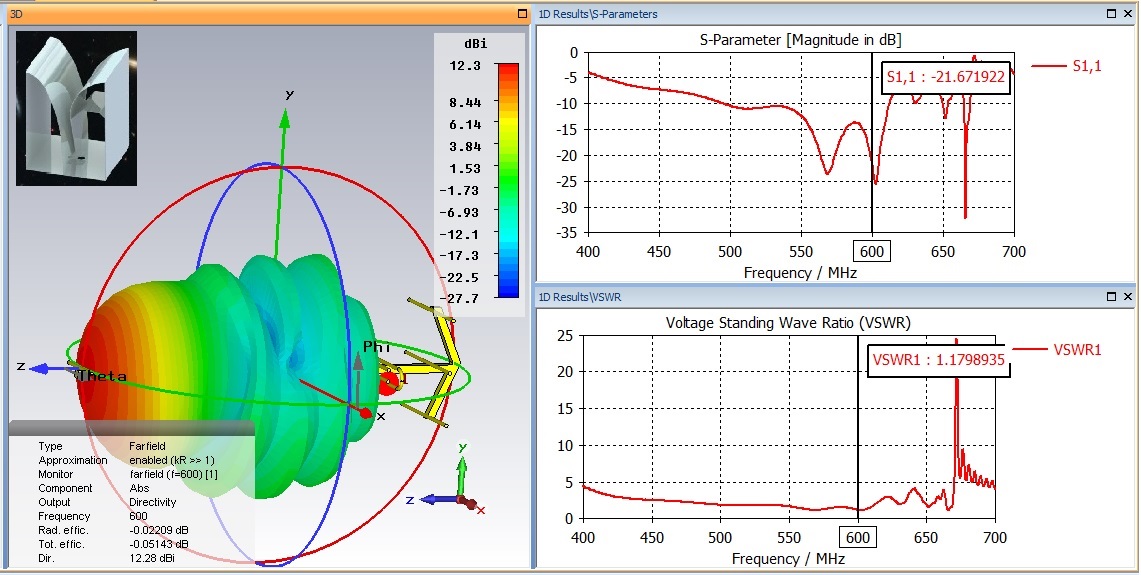Click the Rad. effic. -0.02209 dB value
The height and width of the screenshot is (575, 1141).
159,530
